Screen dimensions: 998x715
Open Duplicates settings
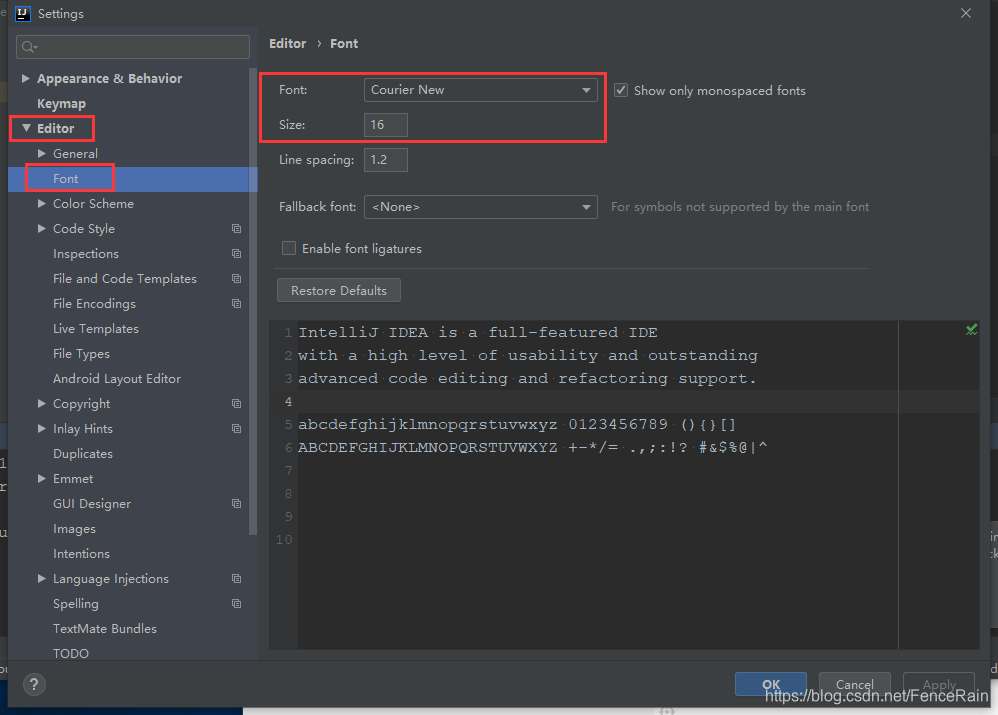(x=83, y=453)
